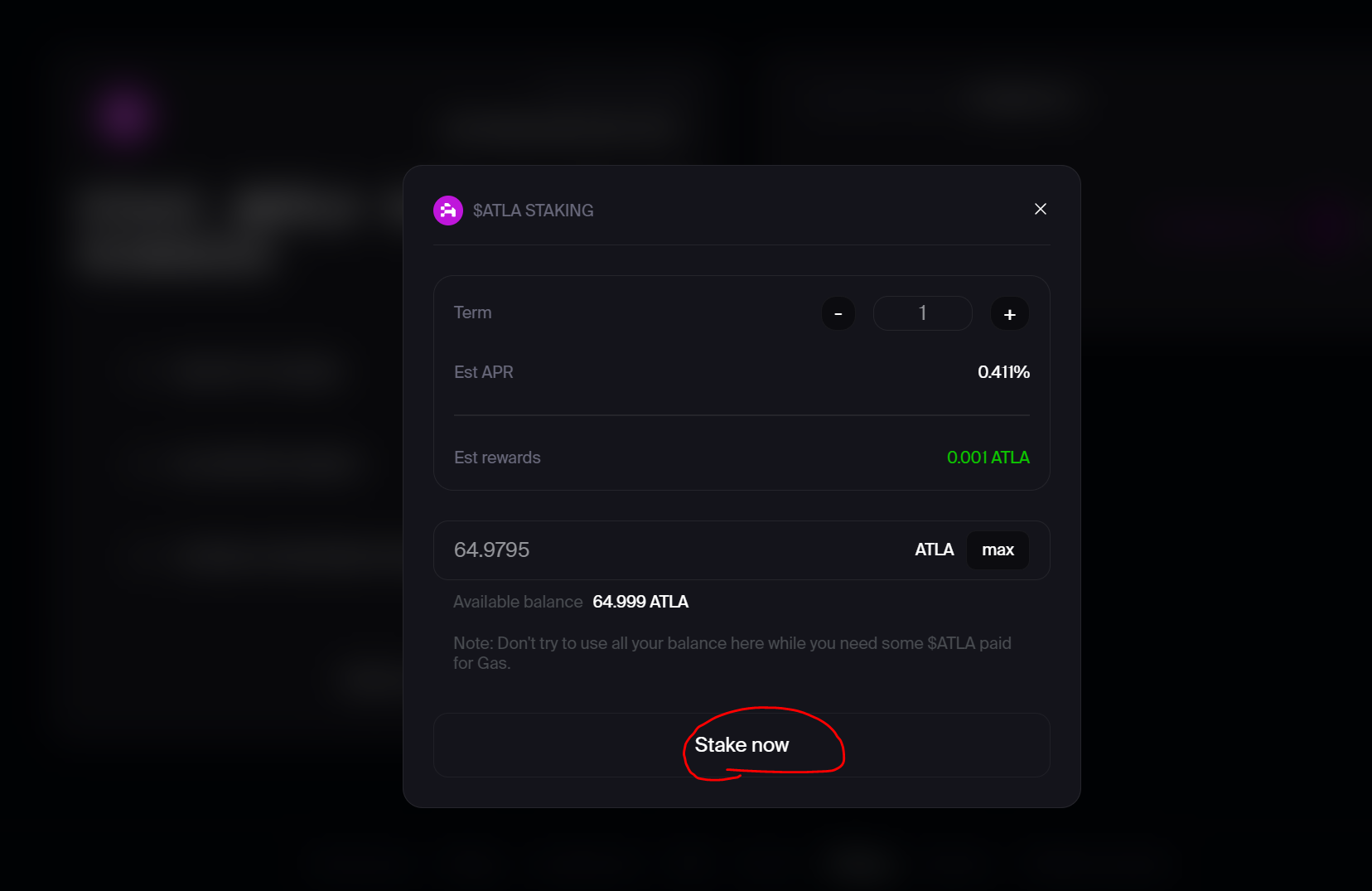Set stake amount using max button
The width and height of the screenshot is (1372, 891).
998,550
